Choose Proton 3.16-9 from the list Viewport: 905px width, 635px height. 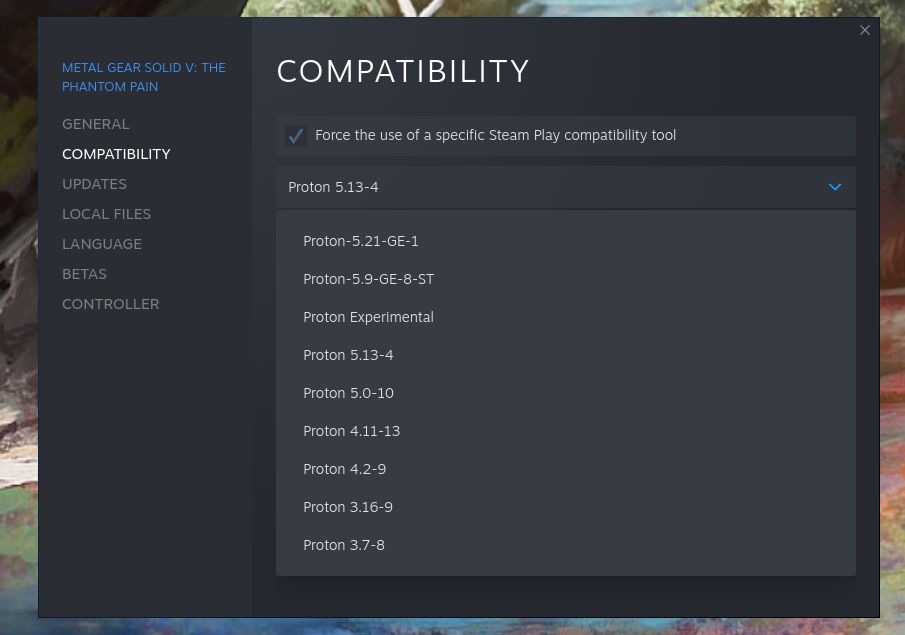tap(347, 507)
